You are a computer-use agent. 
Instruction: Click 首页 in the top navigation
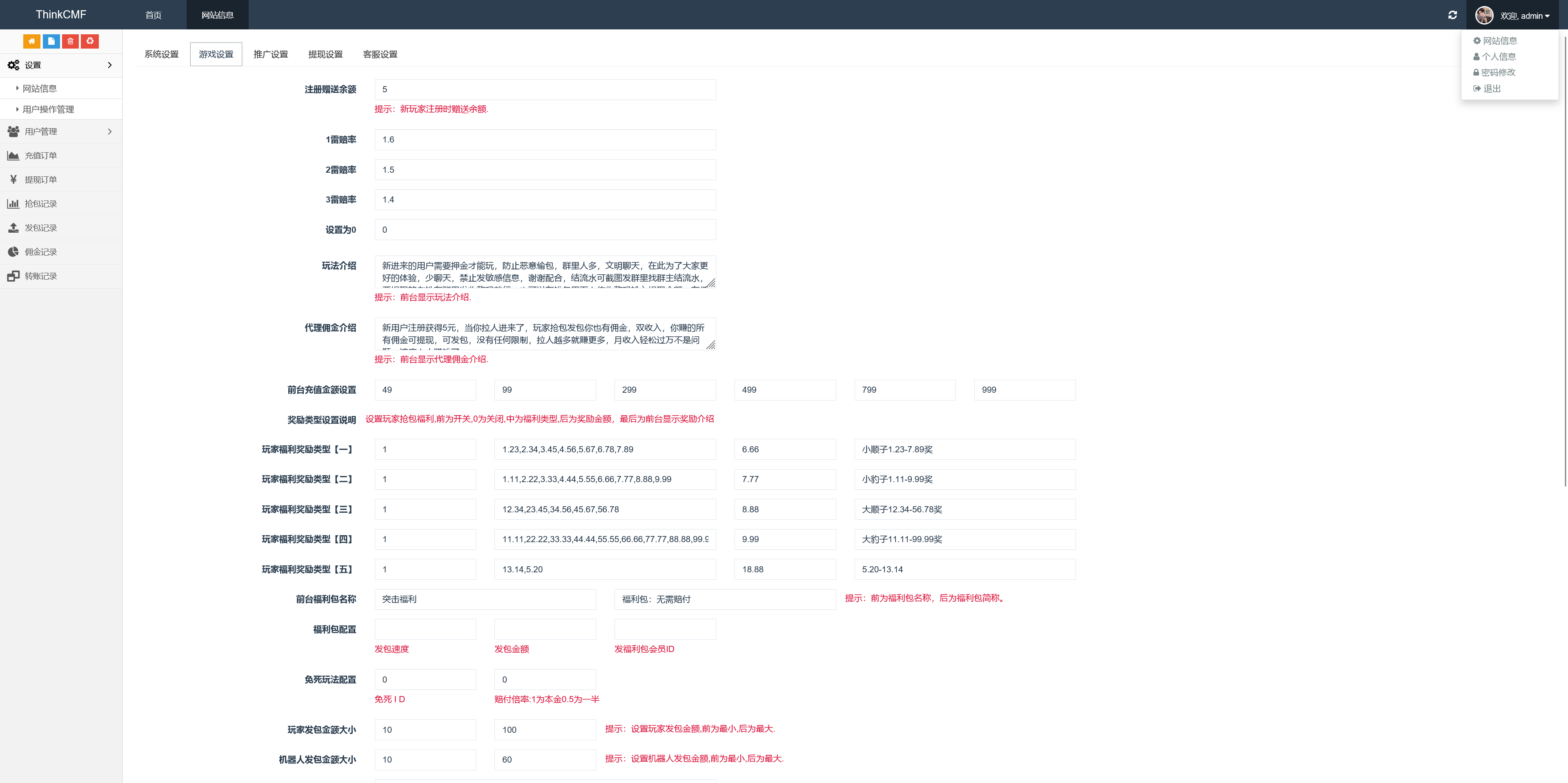(x=154, y=15)
